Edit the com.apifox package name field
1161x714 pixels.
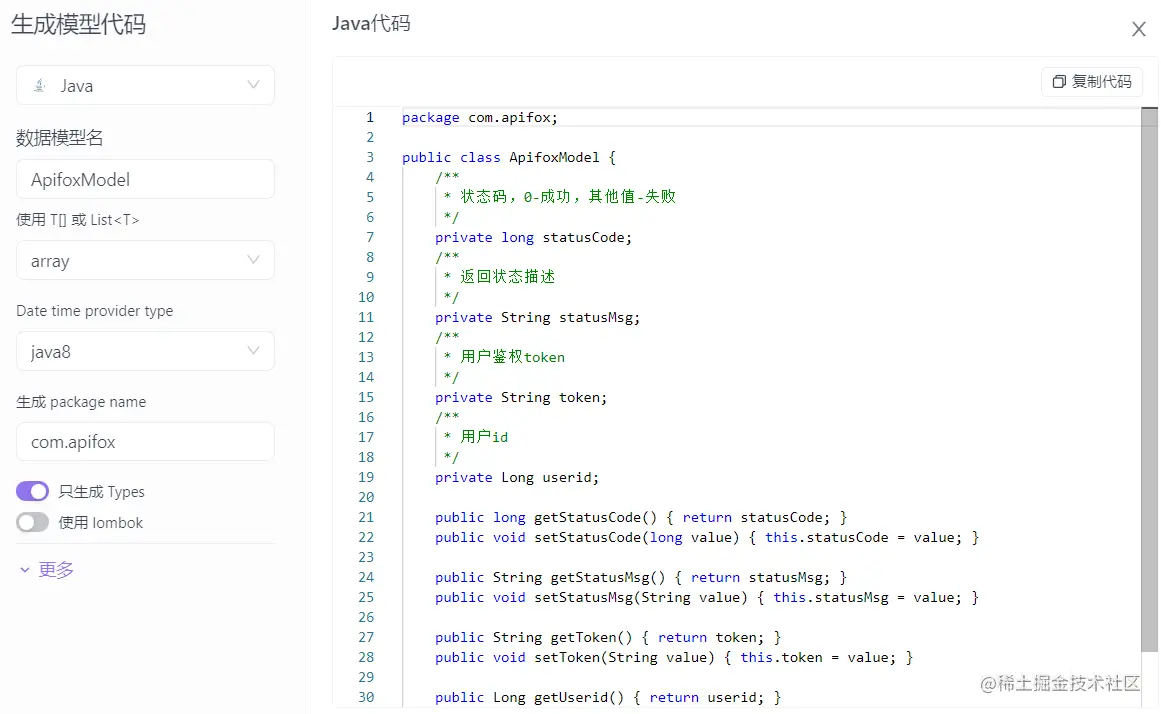[x=145, y=442]
